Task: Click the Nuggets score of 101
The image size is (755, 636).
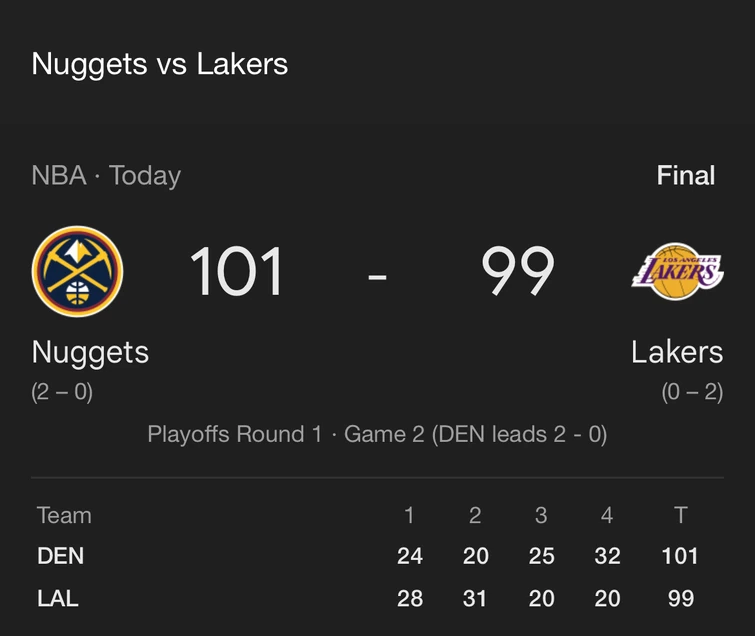Action: point(237,271)
